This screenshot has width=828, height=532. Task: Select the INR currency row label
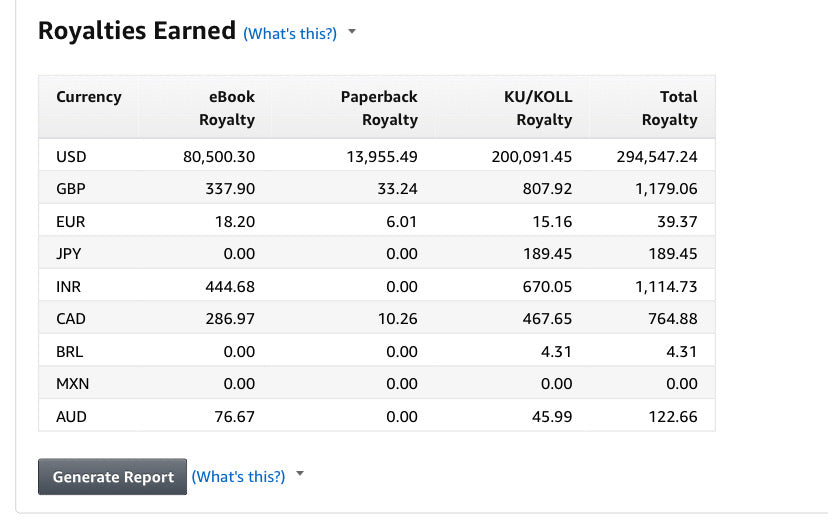click(x=70, y=286)
